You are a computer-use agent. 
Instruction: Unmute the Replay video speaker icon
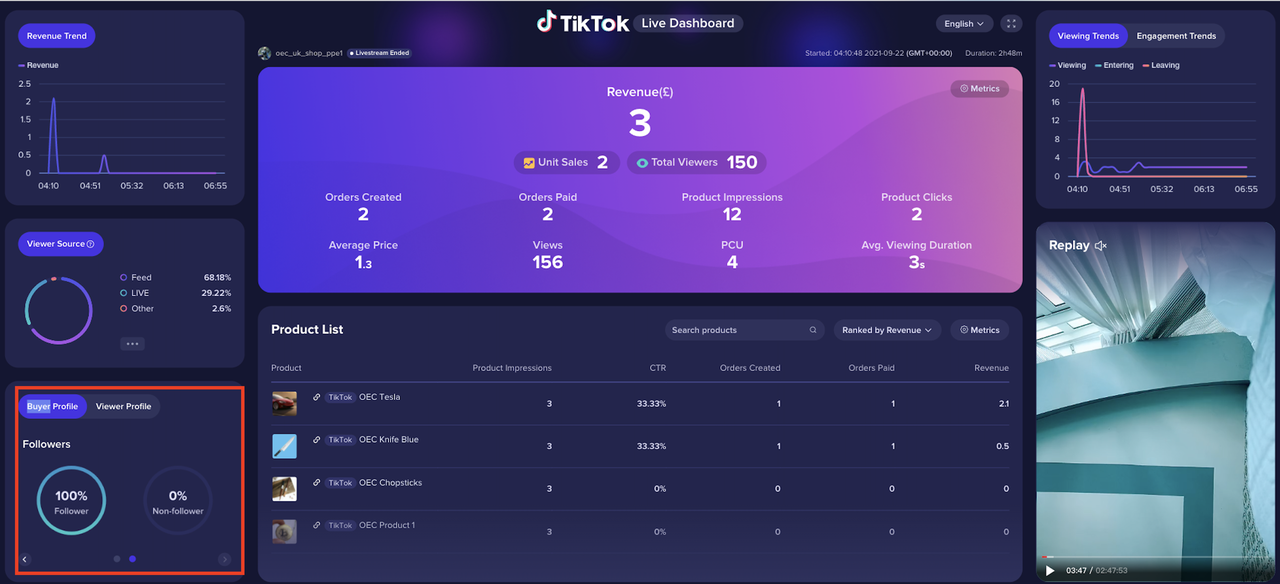[x=1101, y=245]
